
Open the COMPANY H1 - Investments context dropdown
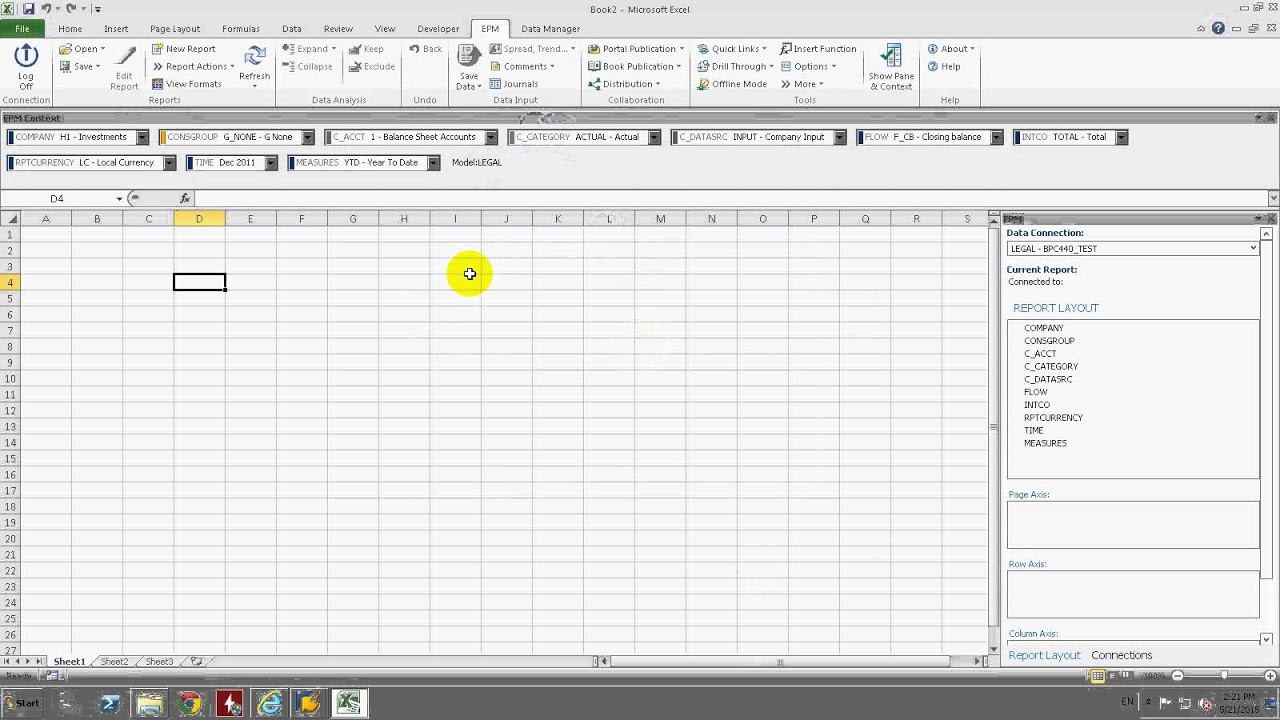142,137
